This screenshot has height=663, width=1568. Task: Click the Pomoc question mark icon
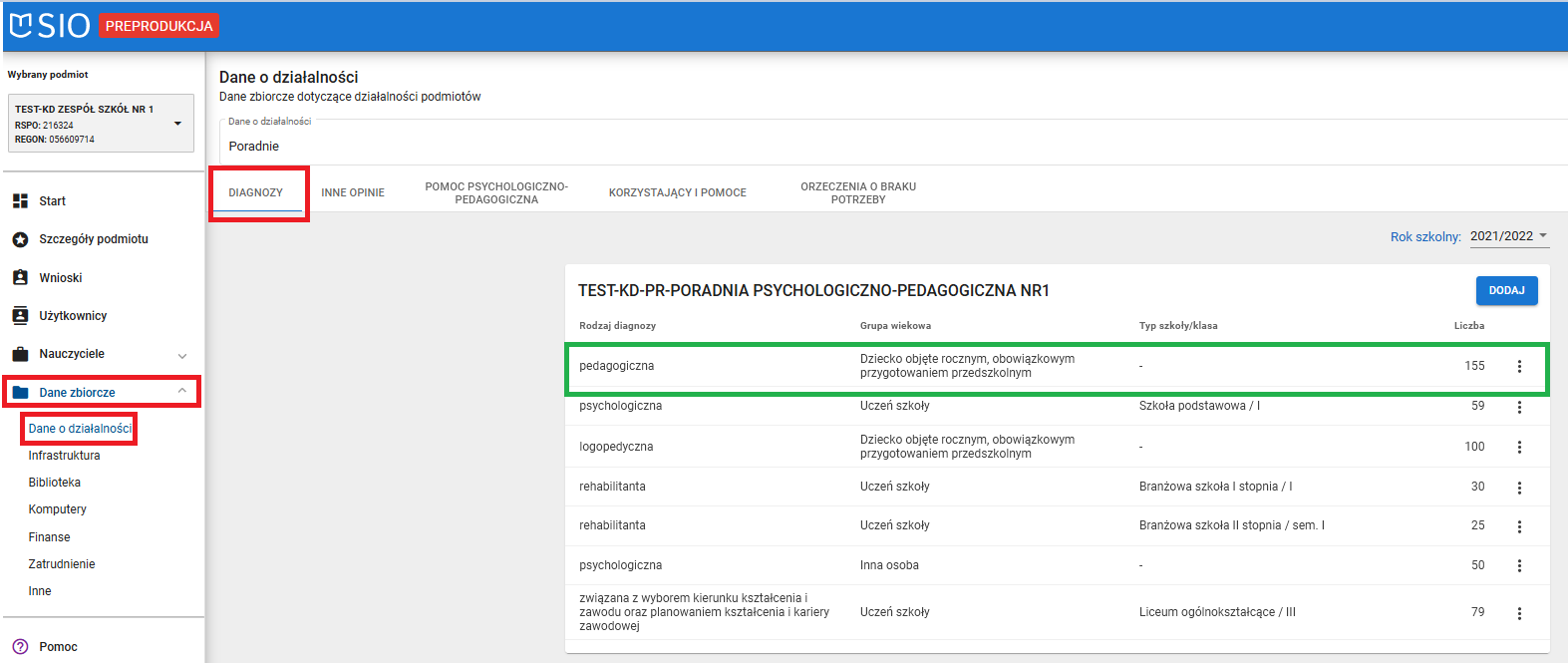(x=20, y=647)
